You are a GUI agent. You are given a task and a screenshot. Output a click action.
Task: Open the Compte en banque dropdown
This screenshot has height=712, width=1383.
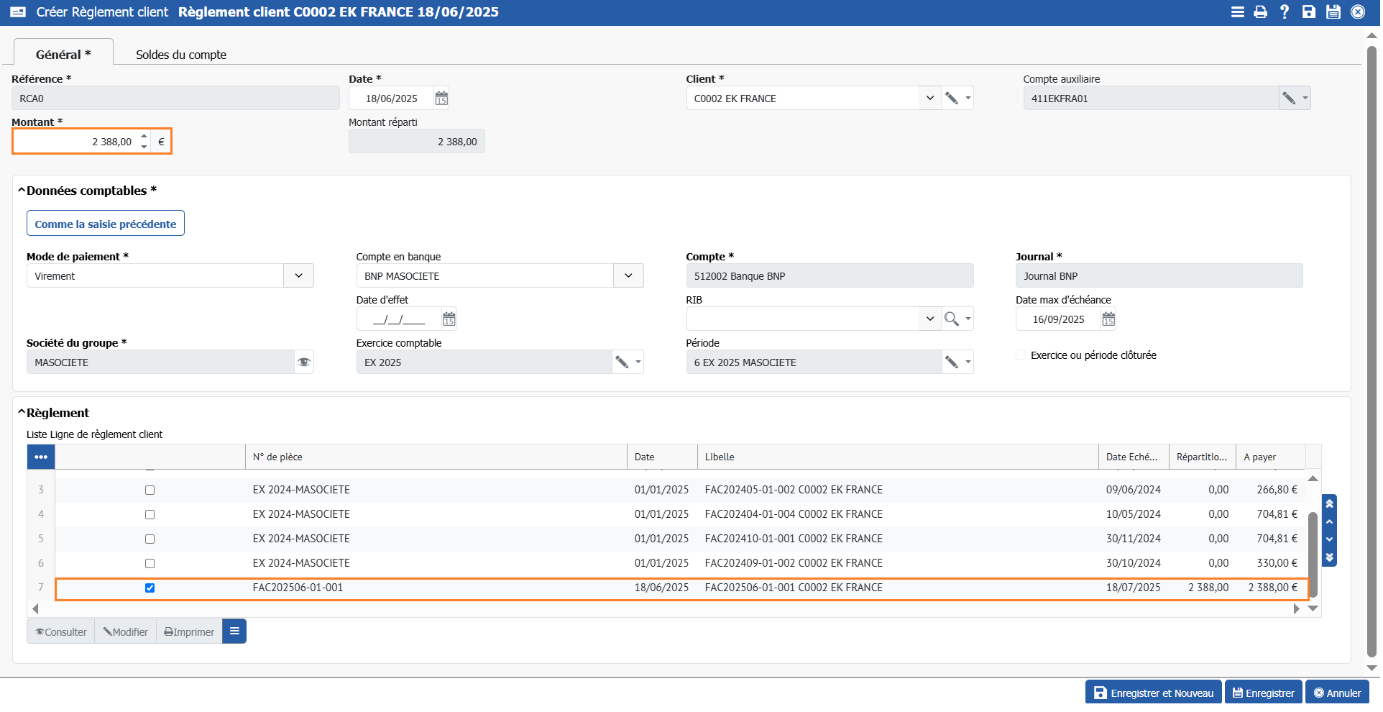coord(628,276)
